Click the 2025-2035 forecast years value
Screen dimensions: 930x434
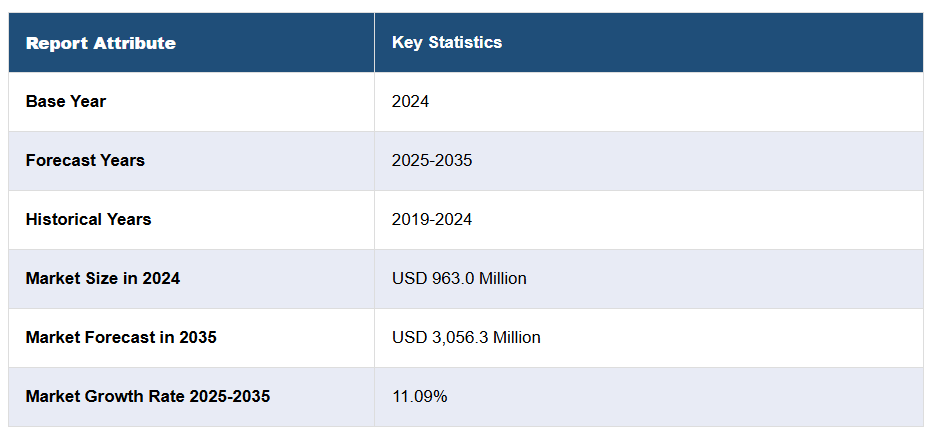[432, 160]
